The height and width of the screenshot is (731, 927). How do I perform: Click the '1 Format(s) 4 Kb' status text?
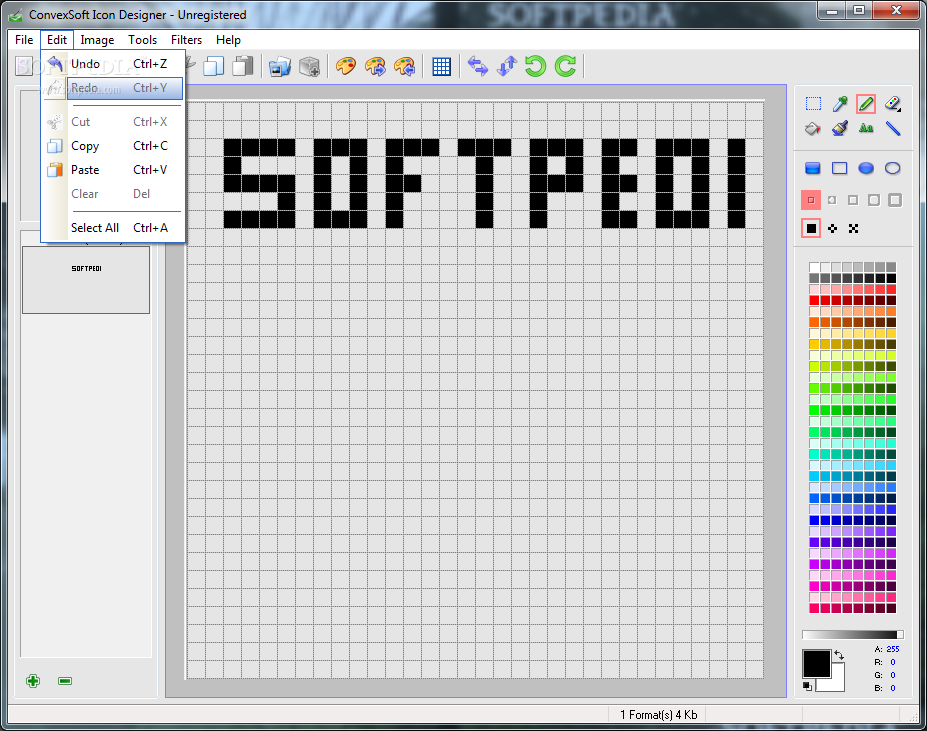click(x=659, y=715)
